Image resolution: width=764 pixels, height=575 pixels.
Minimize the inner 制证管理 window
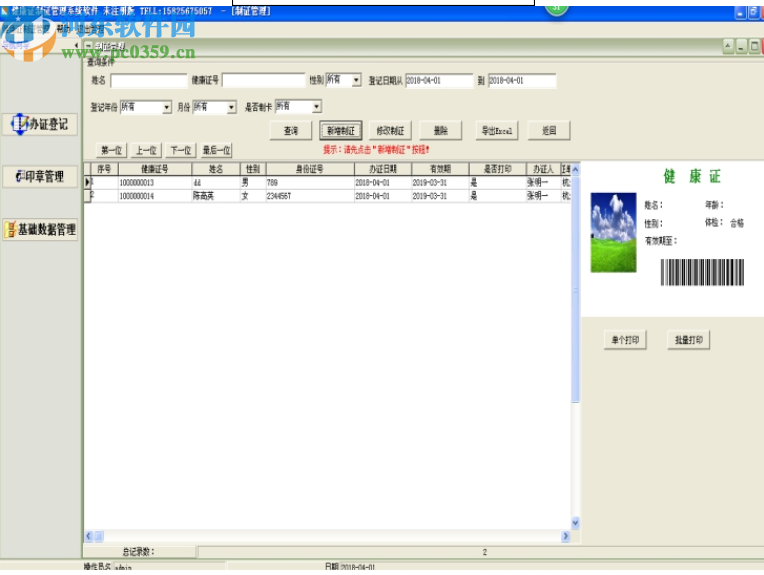point(741,47)
